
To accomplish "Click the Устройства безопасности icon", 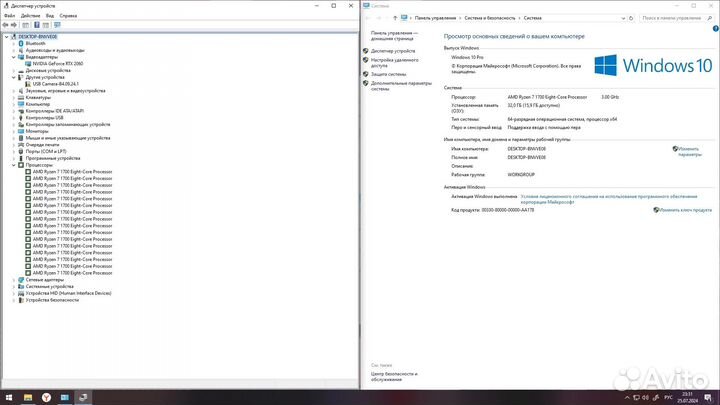I will pyautogui.click(x=21, y=300).
